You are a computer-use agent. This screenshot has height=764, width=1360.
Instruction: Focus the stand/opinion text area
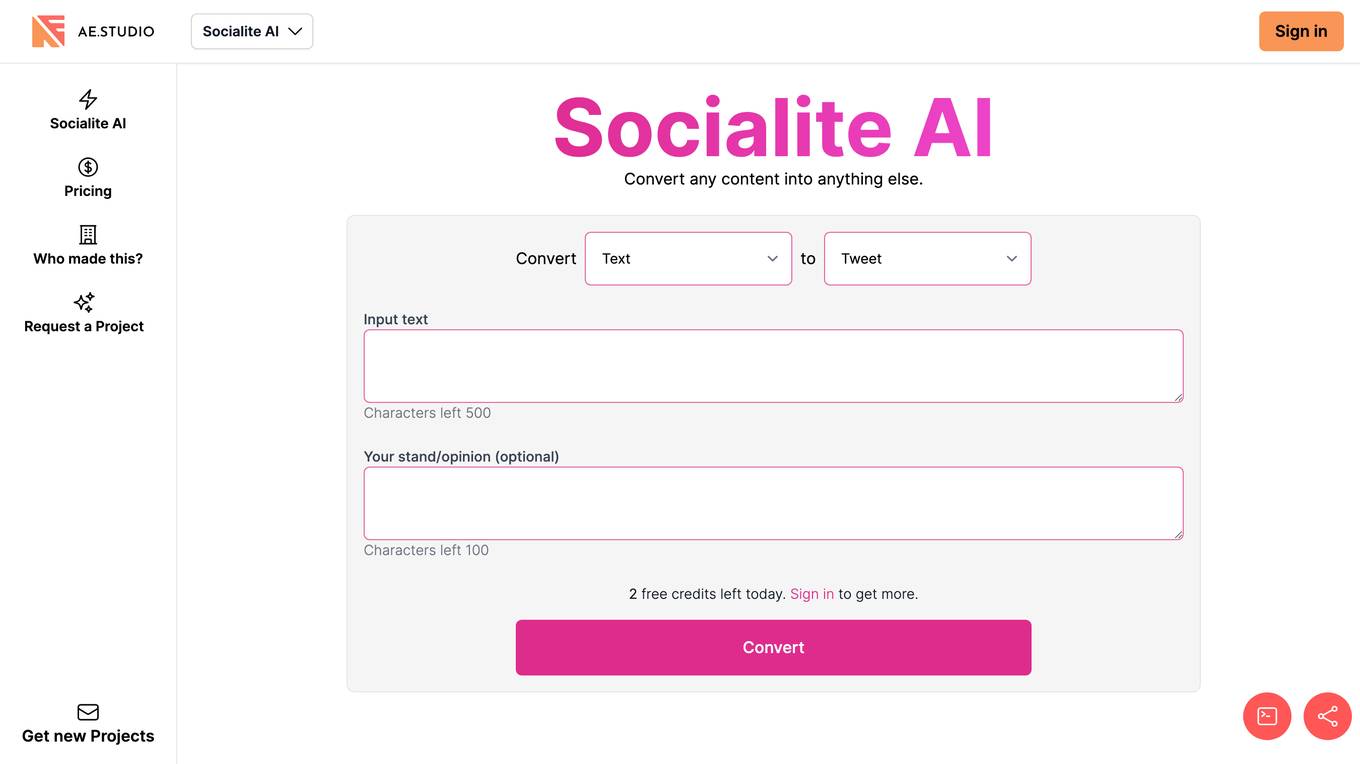point(773,502)
